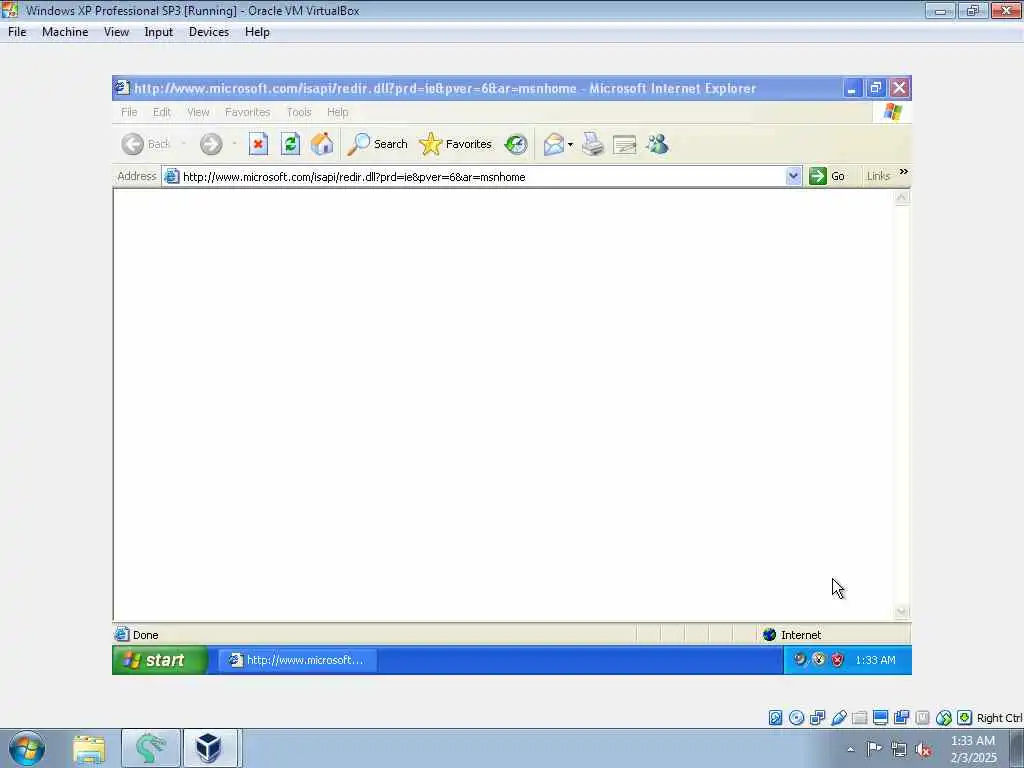The image size is (1024, 768).
Task: Open the IE View menu
Action: point(199,112)
